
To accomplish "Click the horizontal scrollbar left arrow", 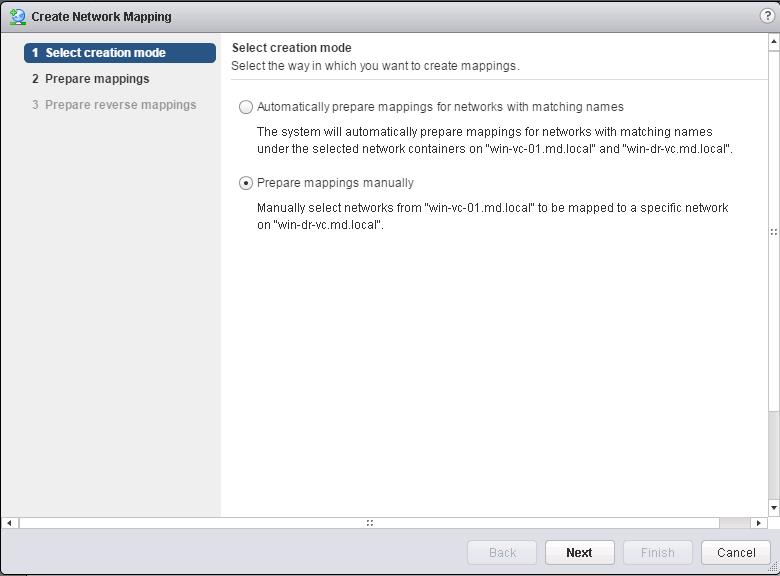I will (9, 523).
